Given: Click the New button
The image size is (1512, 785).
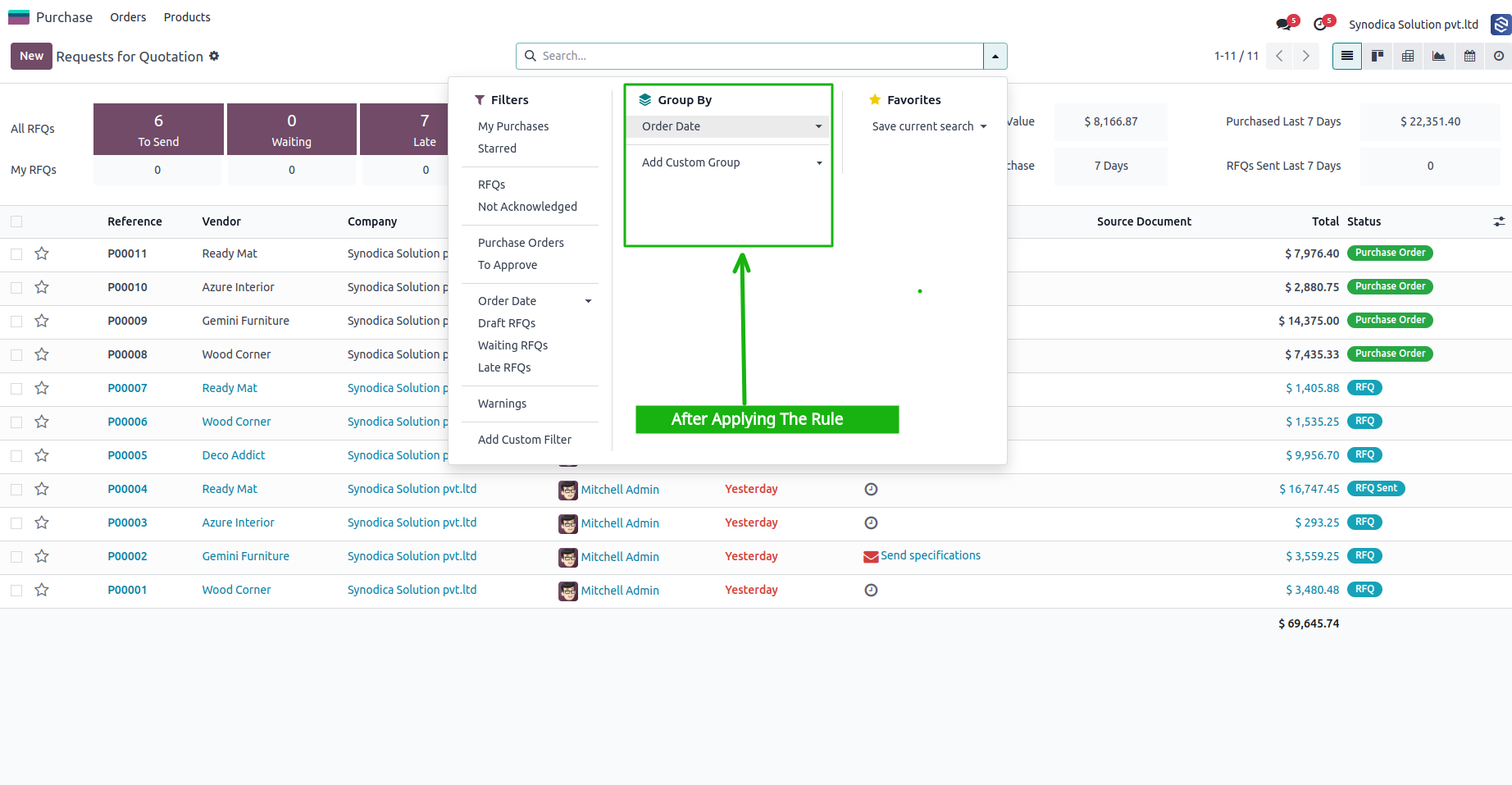Looking at the screenshot, I should coord(31,56).
